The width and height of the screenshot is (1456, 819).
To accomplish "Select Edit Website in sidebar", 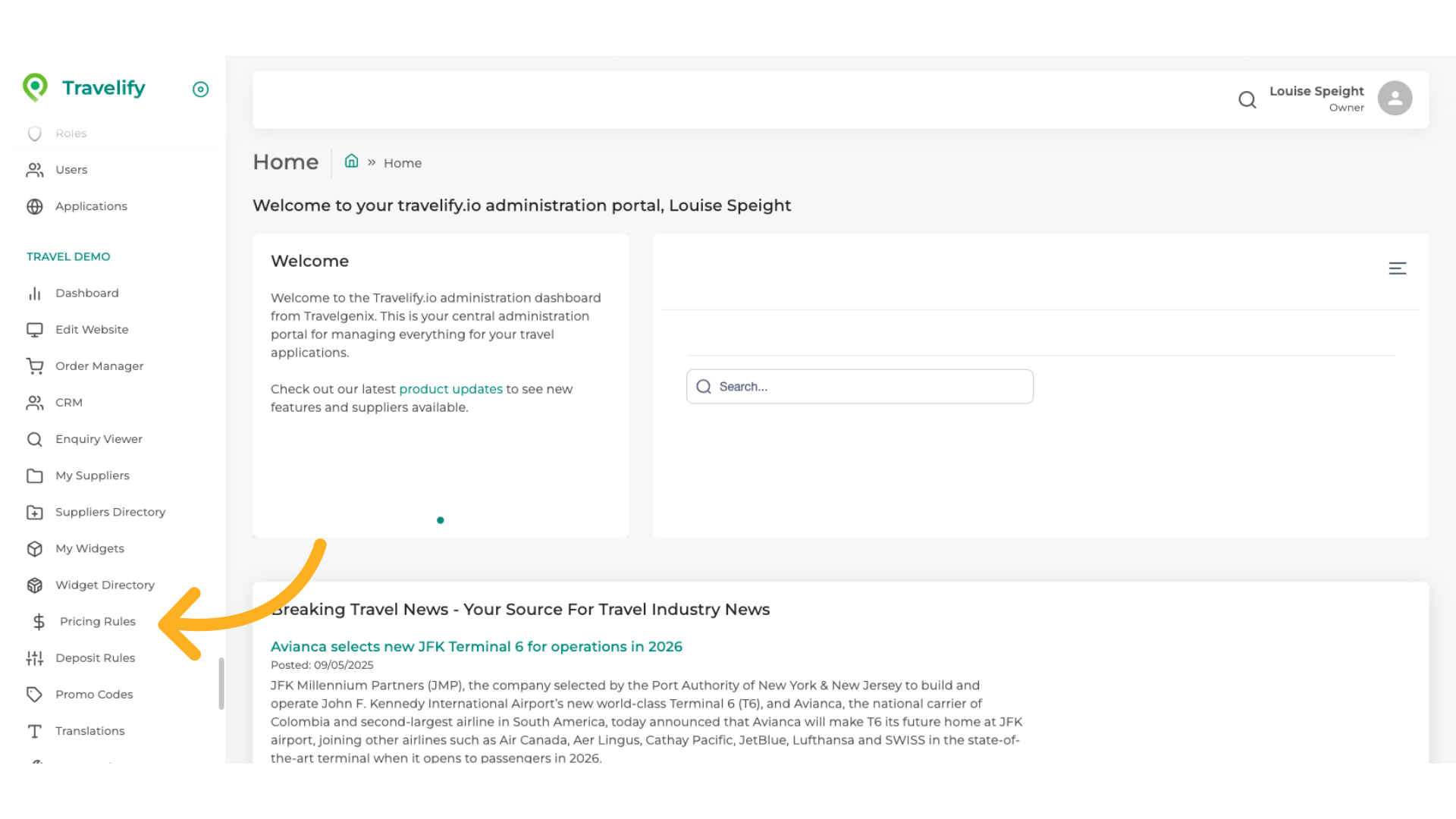I will coord(92,330).
